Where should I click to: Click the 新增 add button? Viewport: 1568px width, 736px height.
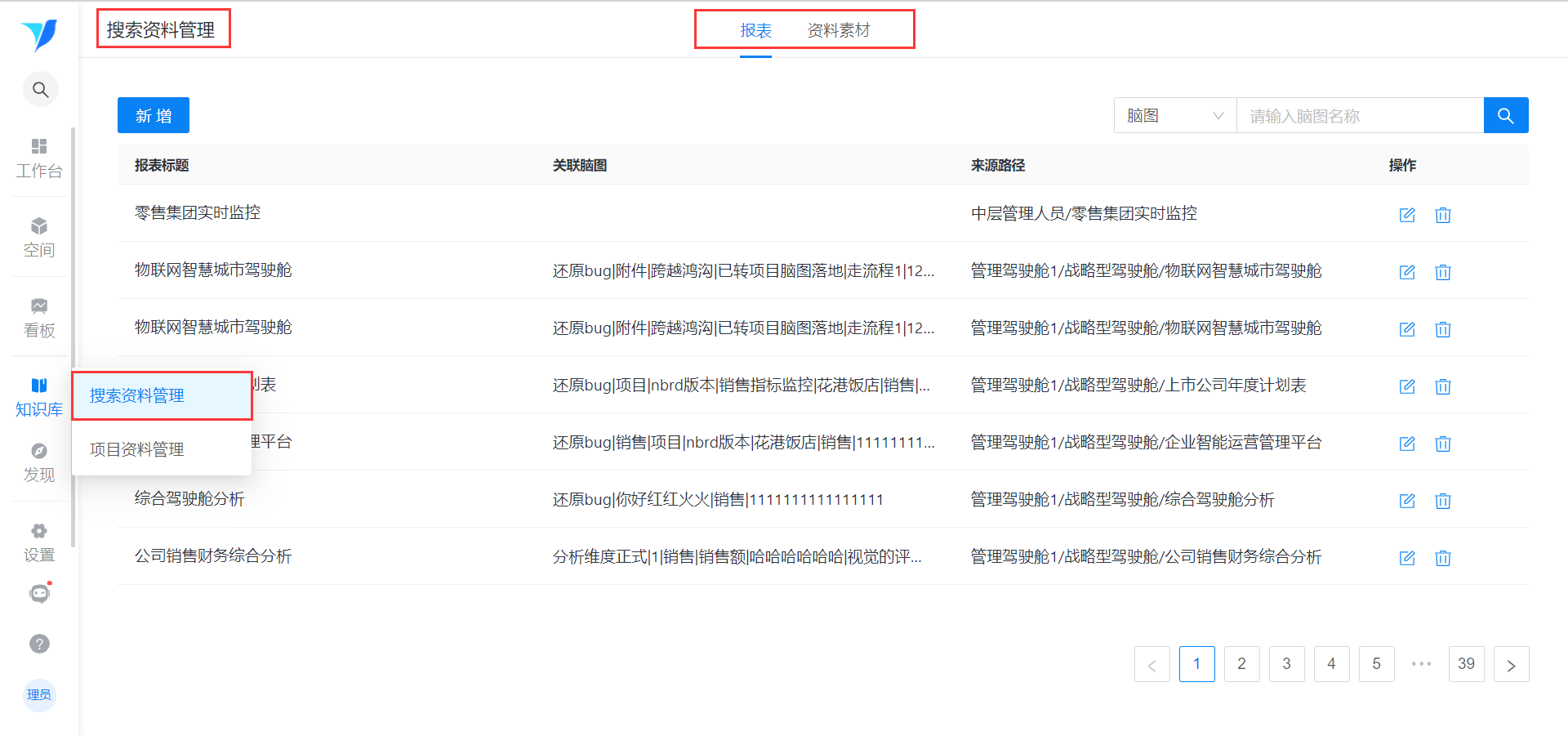[x=154, y=115]
